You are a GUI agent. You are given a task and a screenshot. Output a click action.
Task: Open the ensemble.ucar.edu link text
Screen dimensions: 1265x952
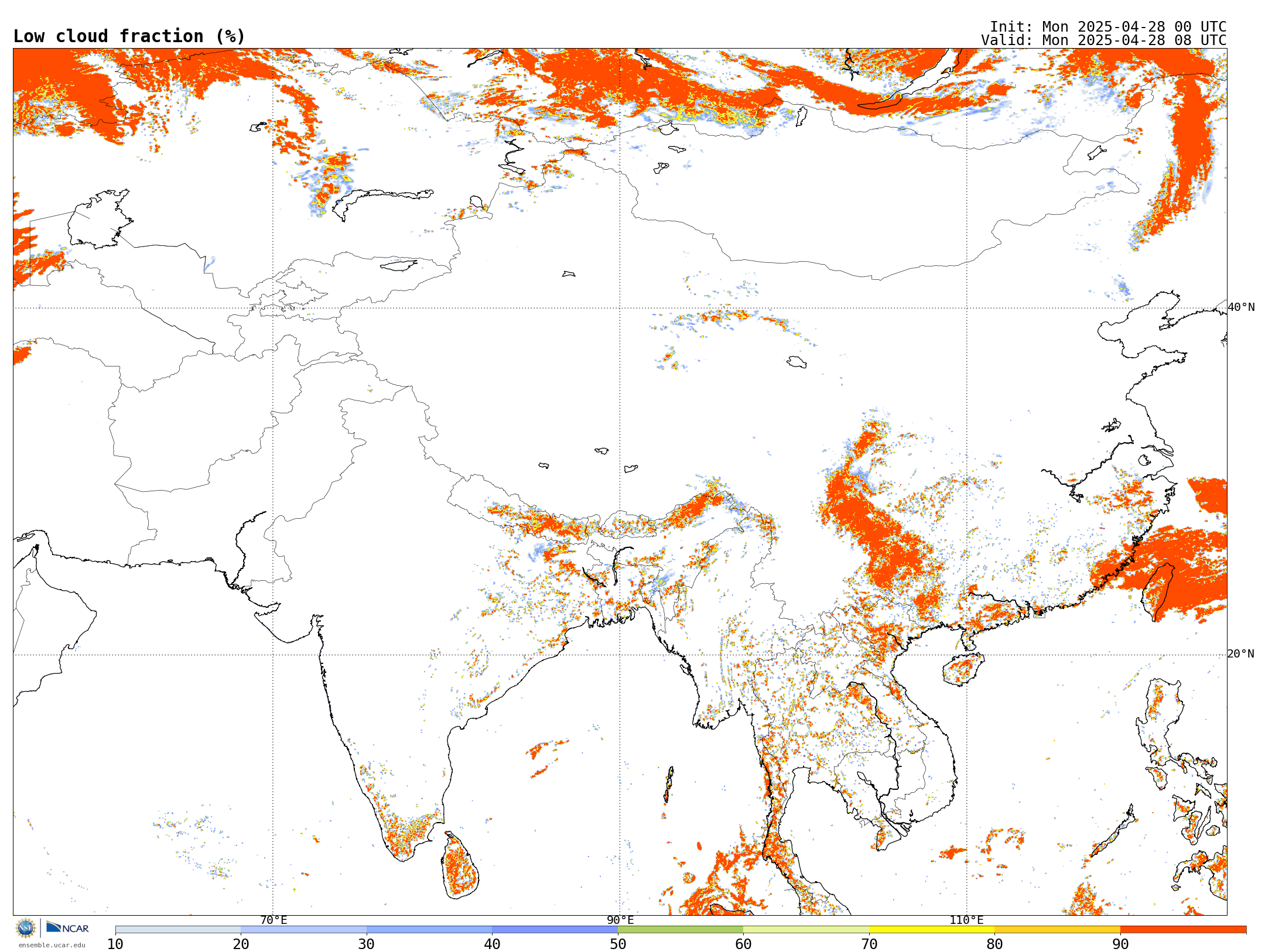click(x=52, y=945)
